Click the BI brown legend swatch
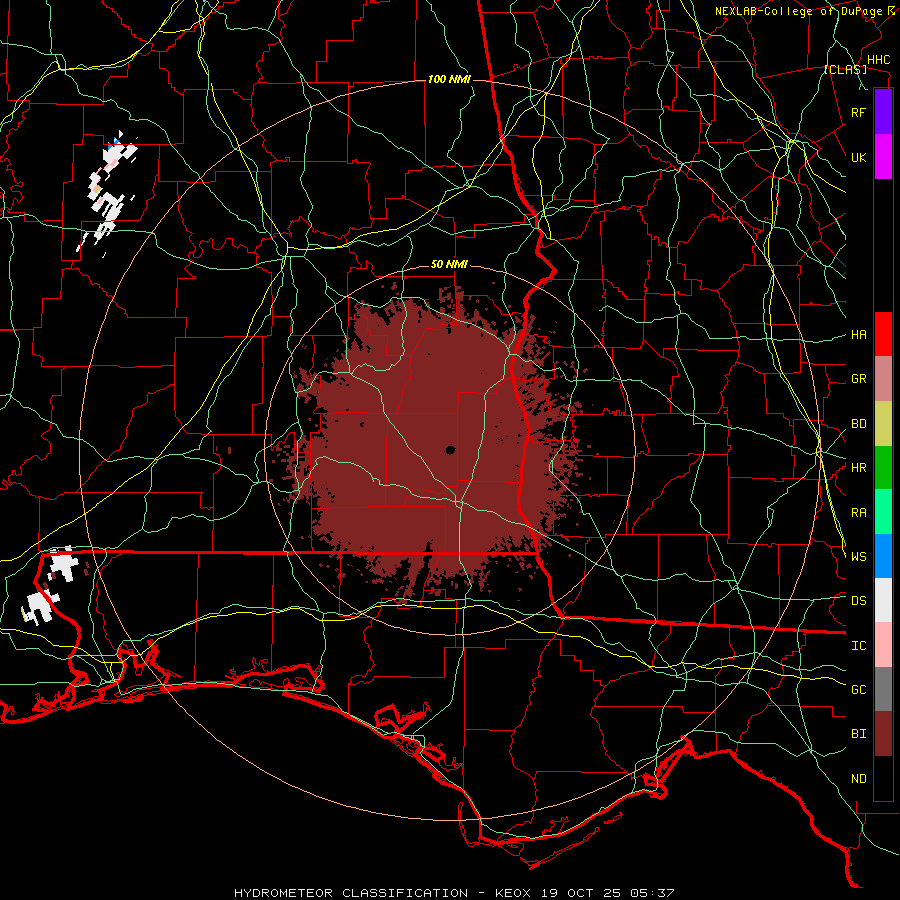900x900 pixels. 883,734
